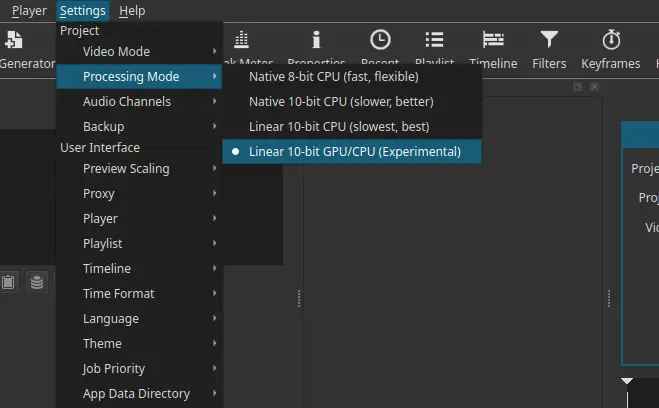Open the Help menu
The height and width of the screenshot is (408, 659).
tap(131, 11)
